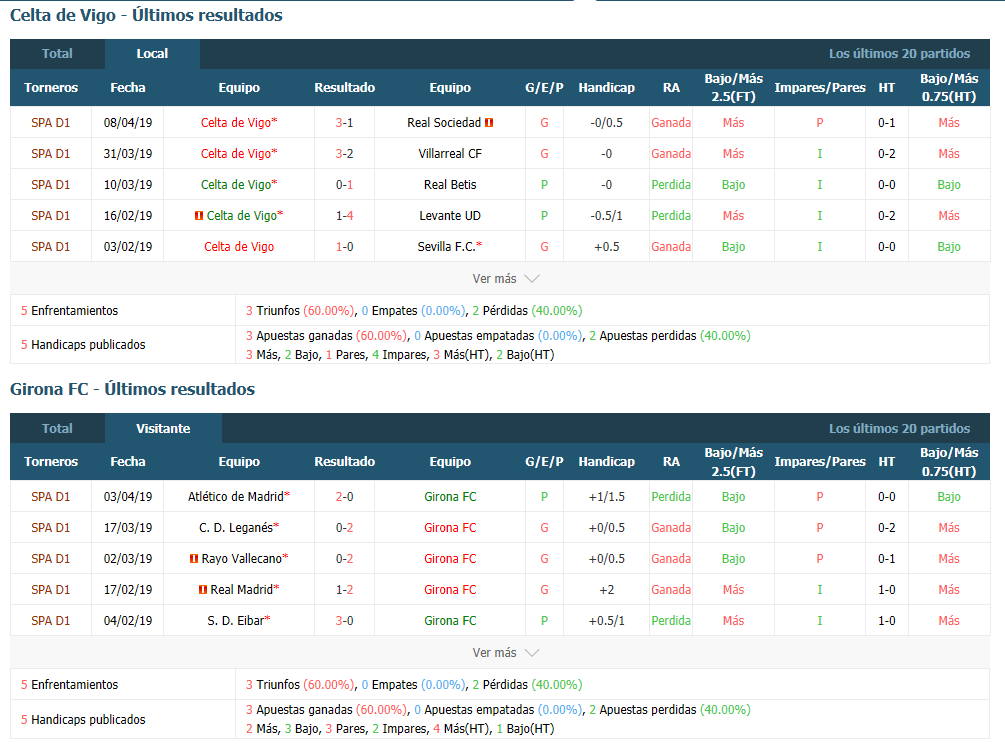Click Girona FC - Últimos resultados heading
The height and width of the screenshot is (746, 1005).
pyautogui.click(x=133, y=389)
